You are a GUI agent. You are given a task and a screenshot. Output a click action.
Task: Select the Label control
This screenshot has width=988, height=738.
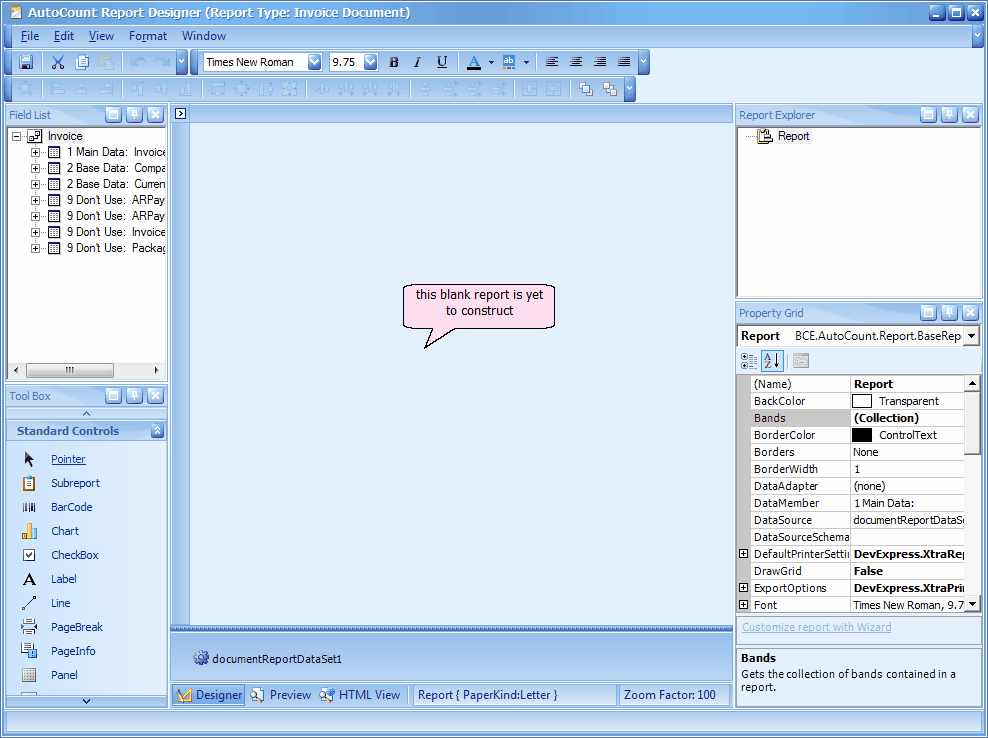[63, 579]
